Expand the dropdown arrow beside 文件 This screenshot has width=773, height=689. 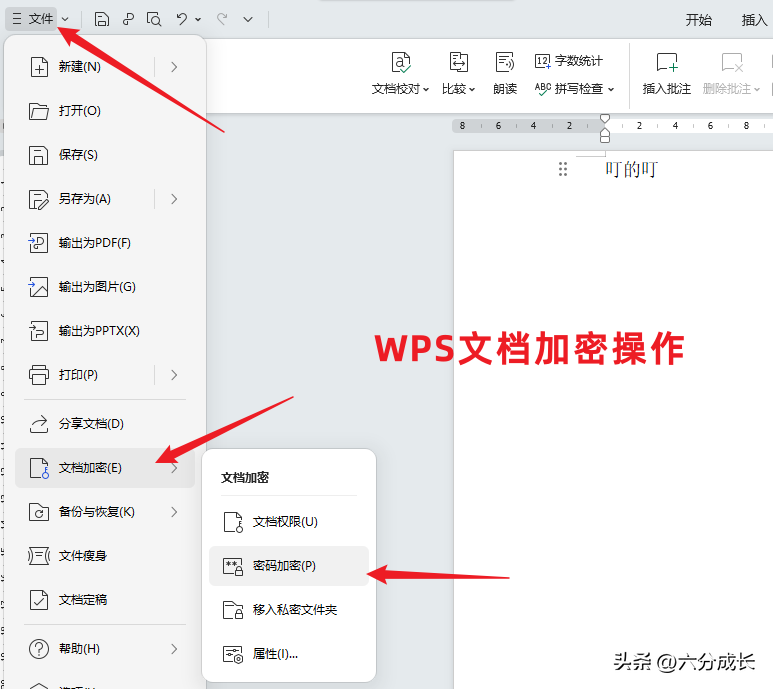[65, 20]
